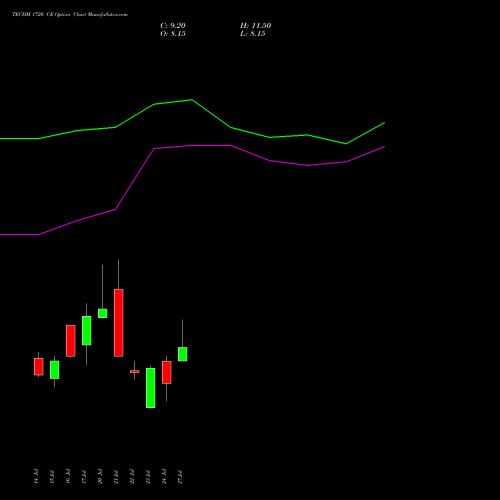Select the red candle for 24 Jul
This screenshot has height=500, width=500.
167,372
